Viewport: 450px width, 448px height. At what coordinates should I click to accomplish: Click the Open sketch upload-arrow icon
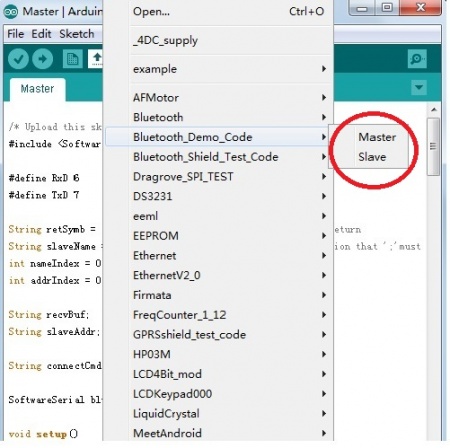click(x=95, y=59)
